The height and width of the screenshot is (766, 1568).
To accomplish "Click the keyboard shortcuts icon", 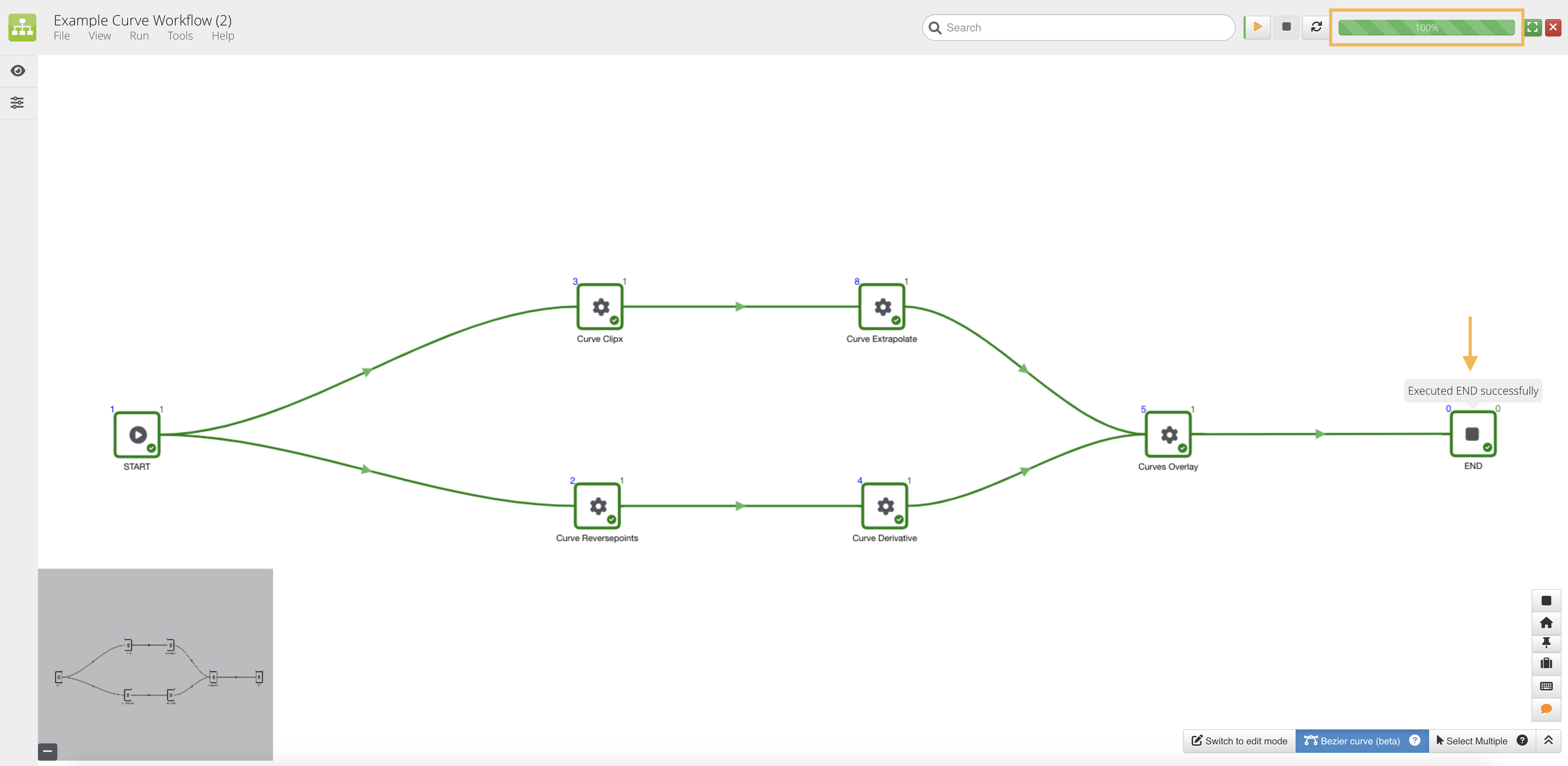I will 1546,686.
